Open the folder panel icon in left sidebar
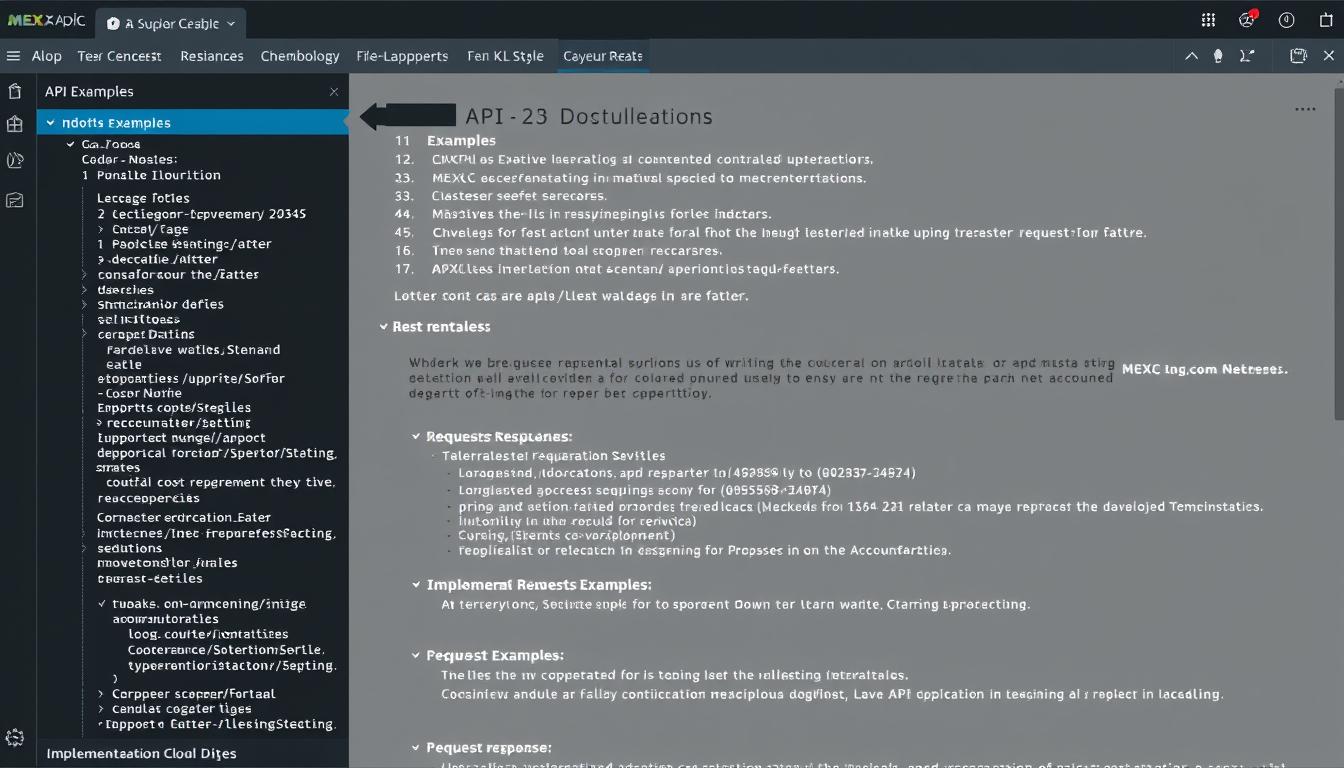Viewport: 1344px width, 768px height. (x=15, y=200)
